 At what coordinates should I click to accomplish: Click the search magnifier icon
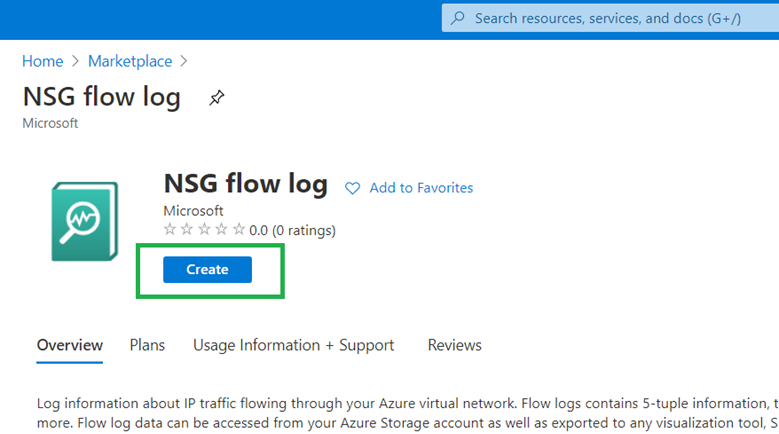point(458,18)
